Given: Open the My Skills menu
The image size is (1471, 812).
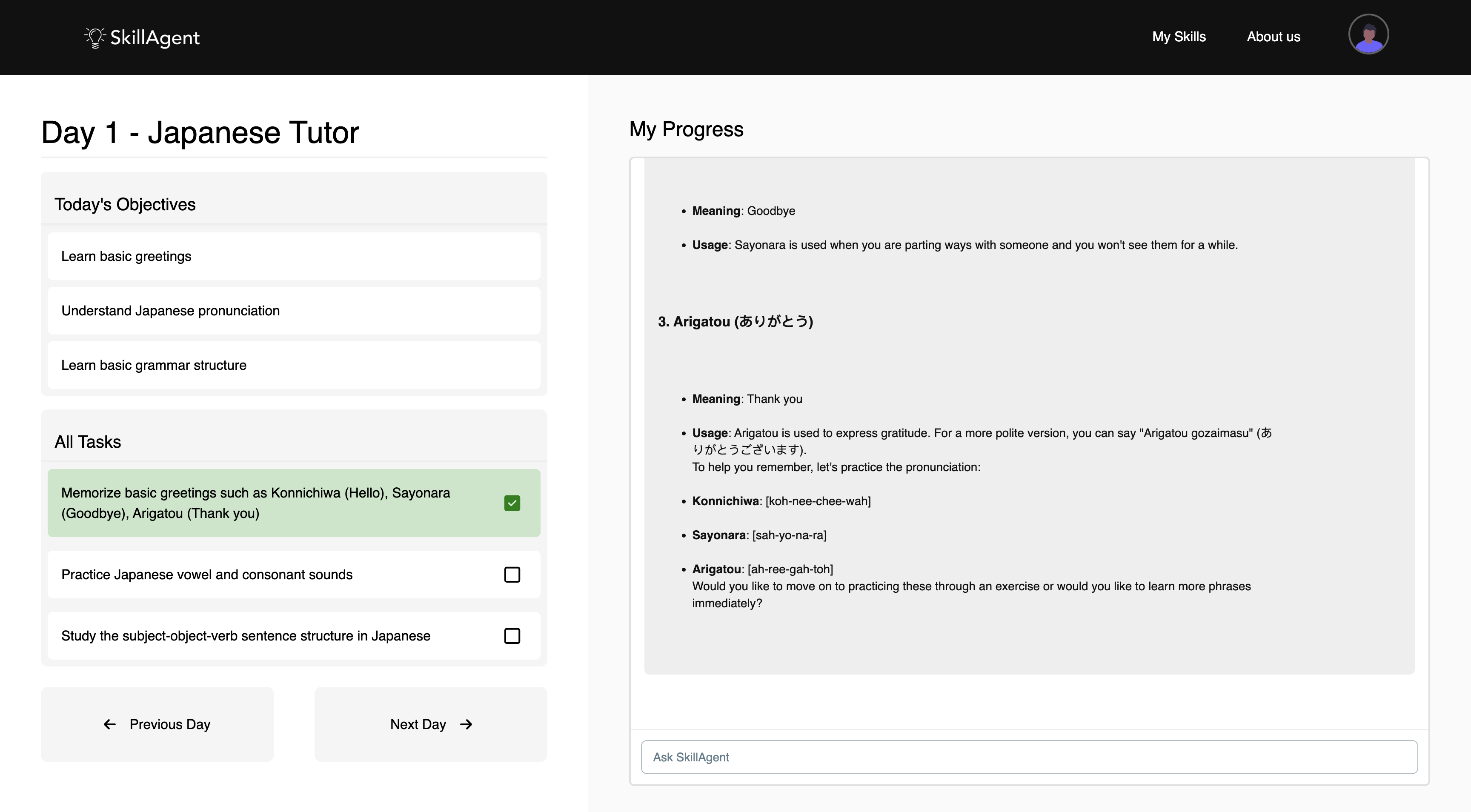Looking at the screenshot, I should pos(1179,37).
